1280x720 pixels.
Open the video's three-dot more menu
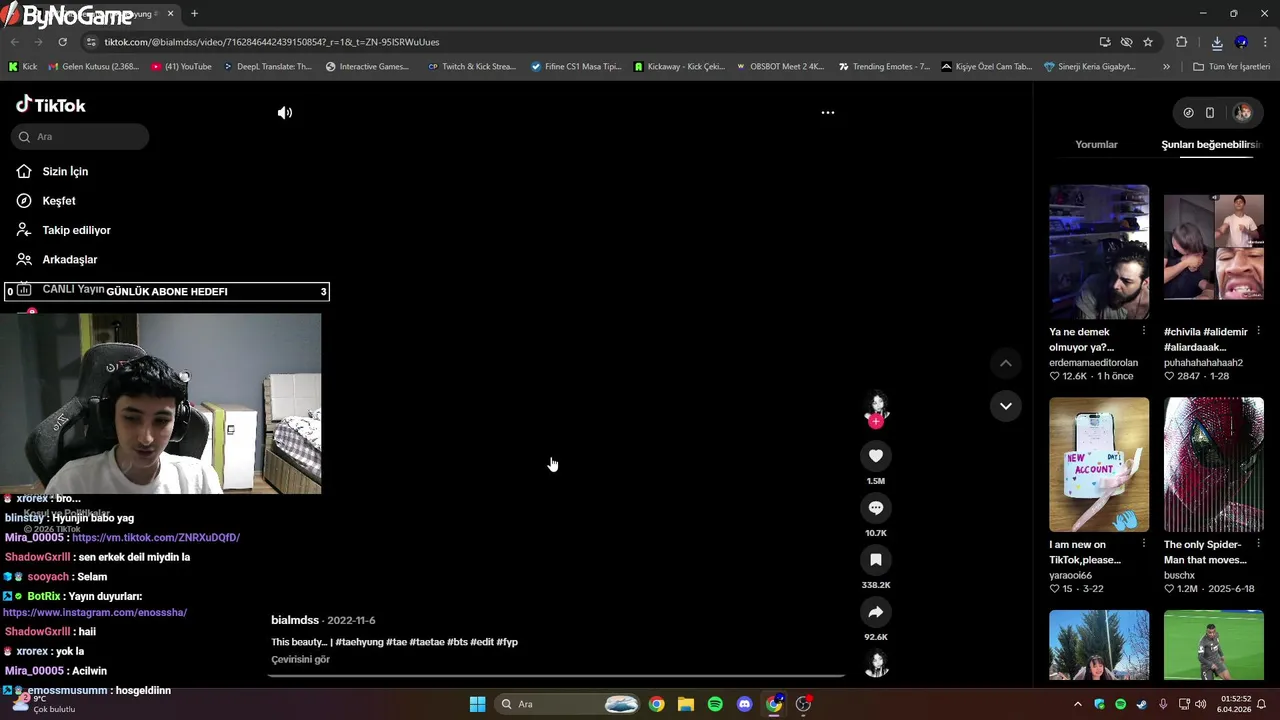(828, 113)
